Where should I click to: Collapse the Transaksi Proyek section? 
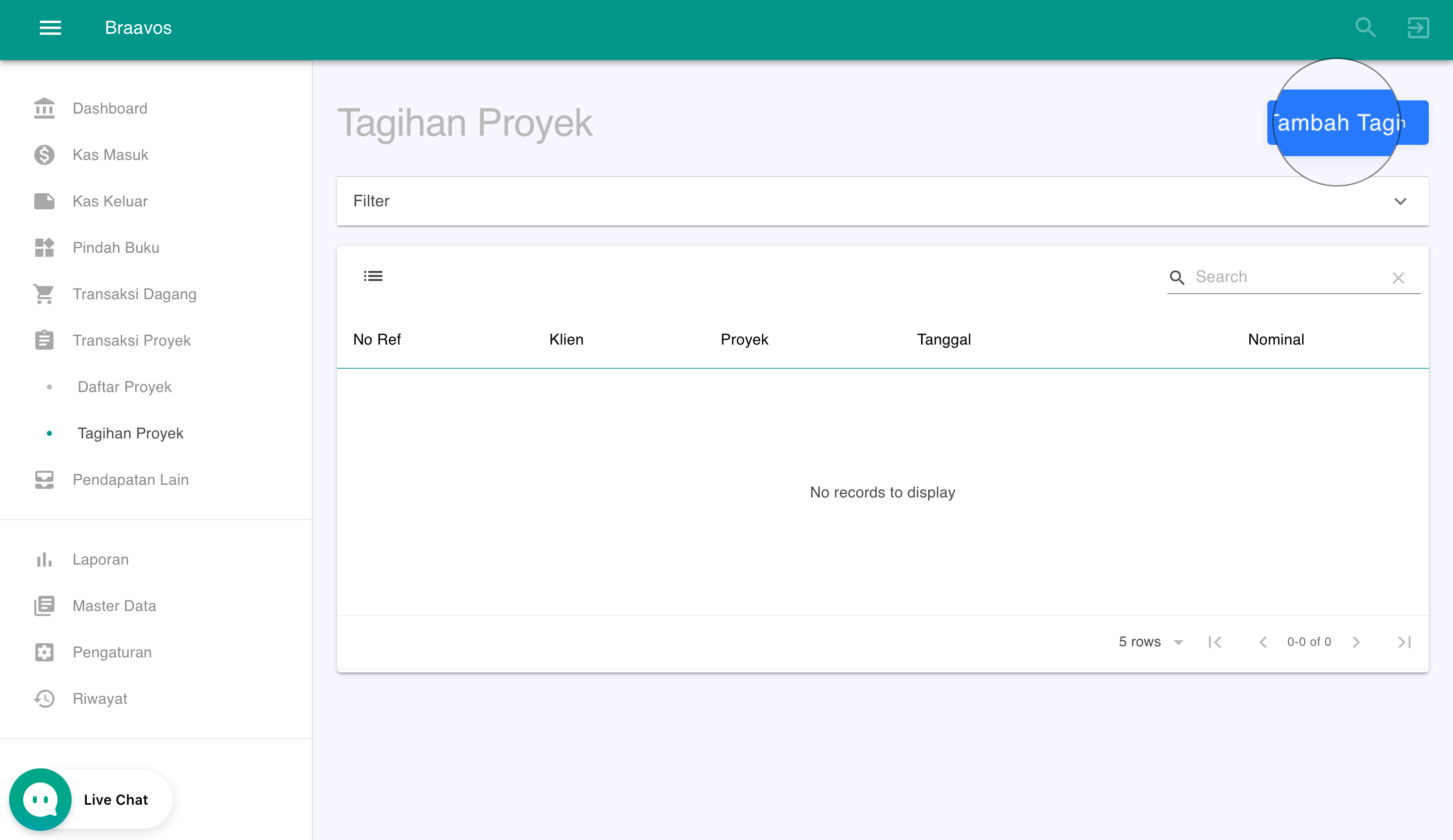[x=132, y=340]
